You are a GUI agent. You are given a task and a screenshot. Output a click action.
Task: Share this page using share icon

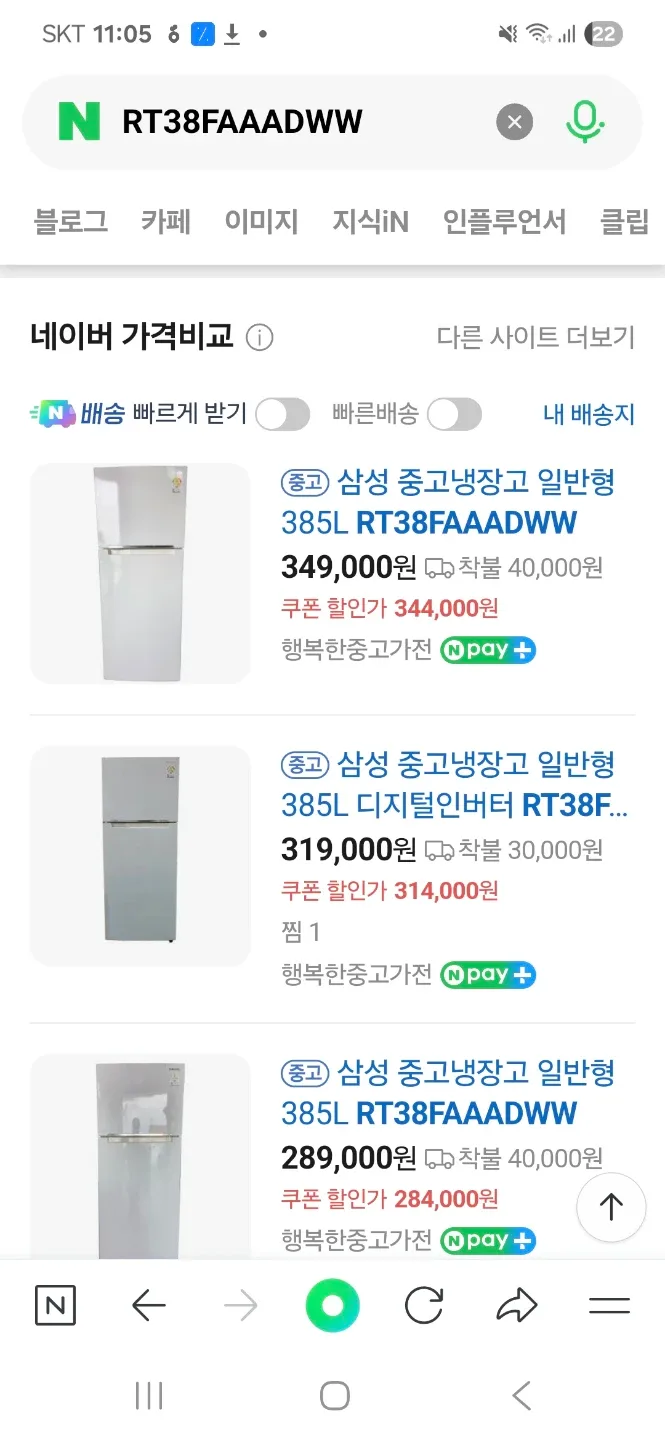pyautogui.click(x=516, y=1305)
